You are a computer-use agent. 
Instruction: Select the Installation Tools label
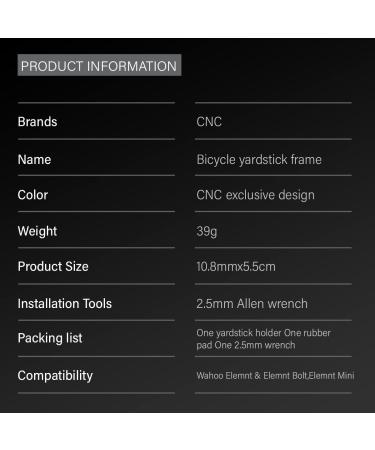[x=65, y=304]
